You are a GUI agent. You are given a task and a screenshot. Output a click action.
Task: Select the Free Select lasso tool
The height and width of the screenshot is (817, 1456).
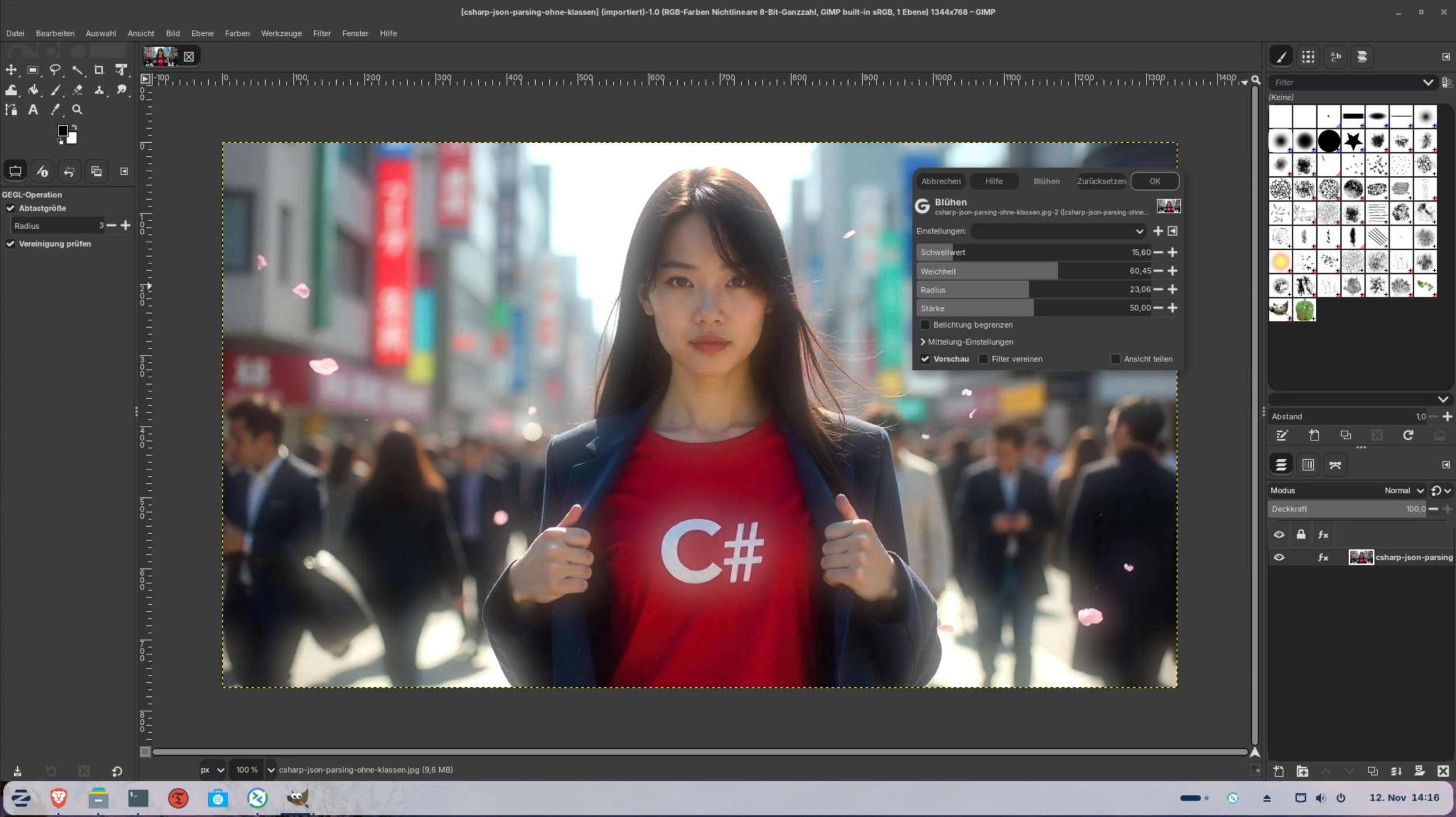coord(55,70)
